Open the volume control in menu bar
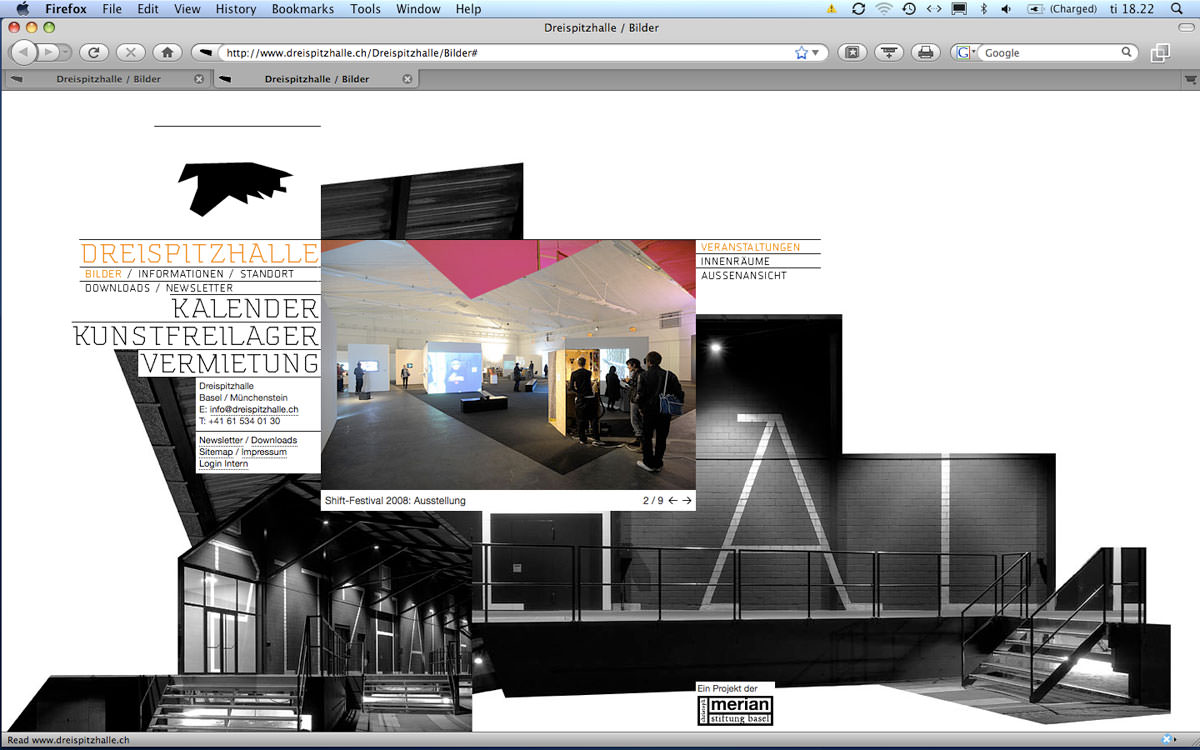 (x=1005, y=9)
